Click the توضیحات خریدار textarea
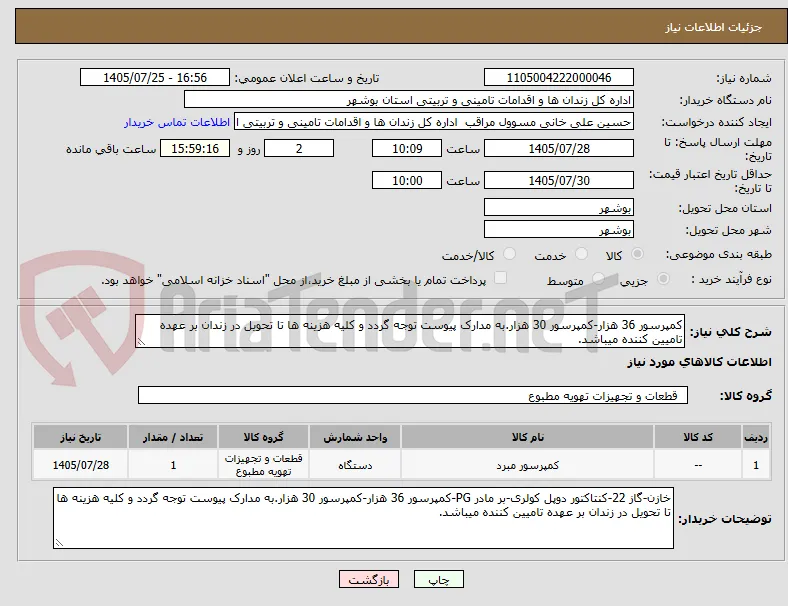The width and height of the screenshot is (788, 606). [363, 518]
